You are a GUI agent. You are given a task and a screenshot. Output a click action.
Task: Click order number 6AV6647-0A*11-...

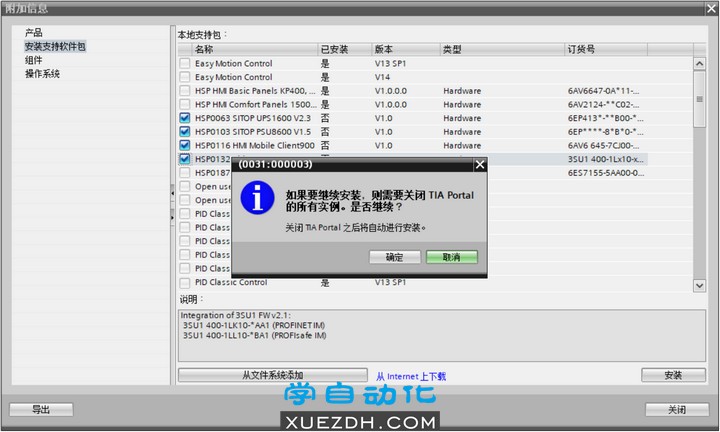(x=603, y=91)
